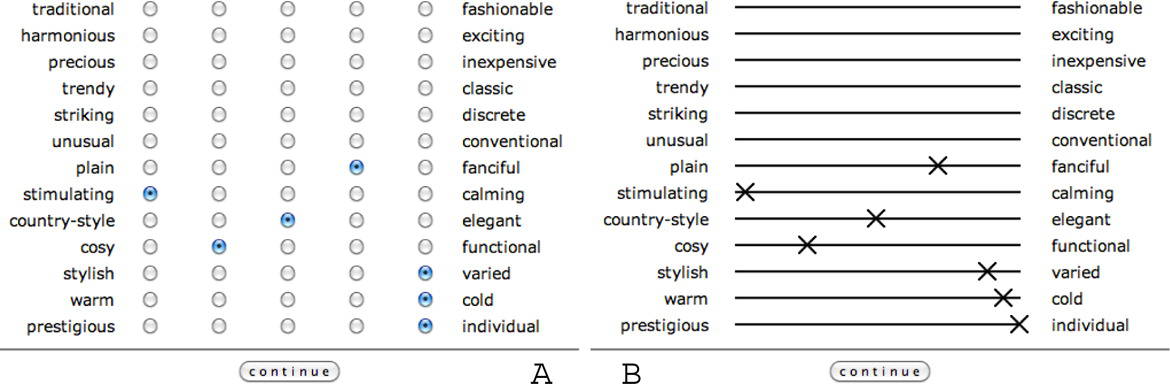Pick first radio button beside stylish

point(150,274)
